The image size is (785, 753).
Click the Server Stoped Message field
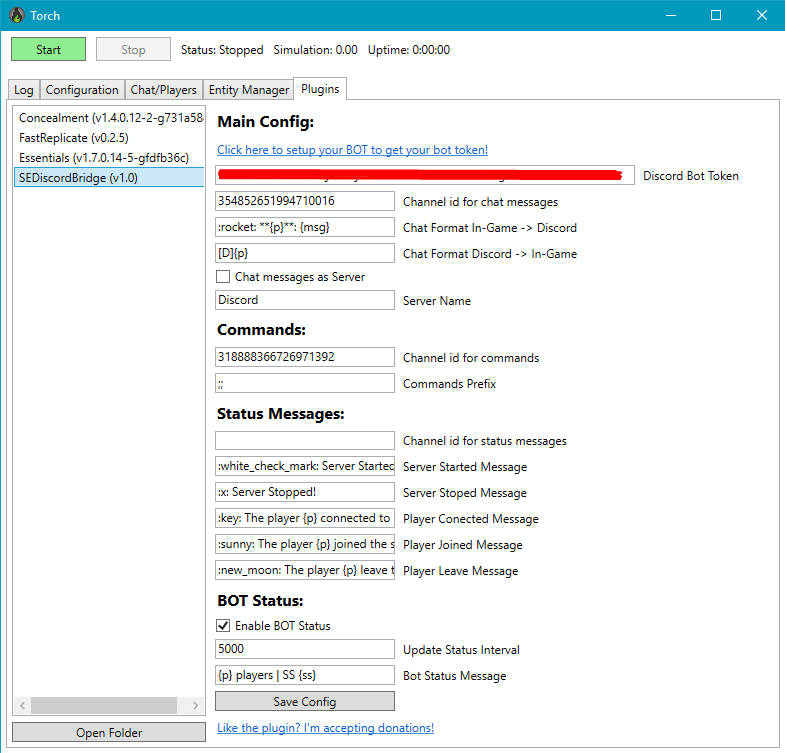pyautogui.click(x=305, y=492)
